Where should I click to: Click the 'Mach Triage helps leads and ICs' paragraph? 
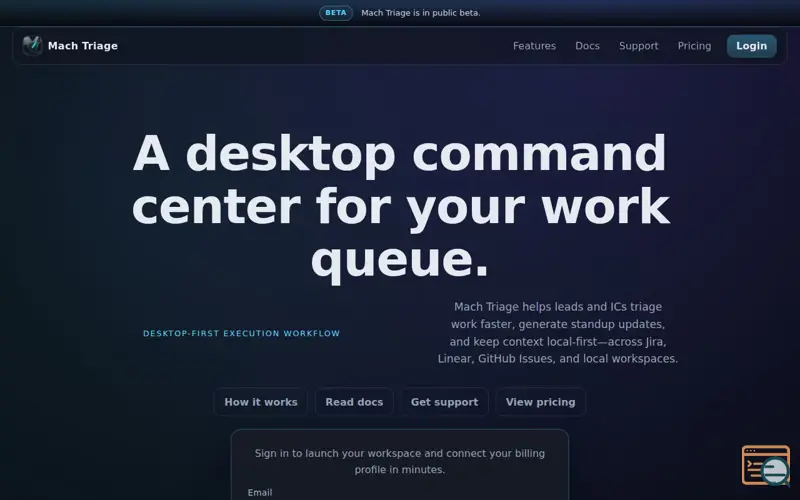(558, 333)
